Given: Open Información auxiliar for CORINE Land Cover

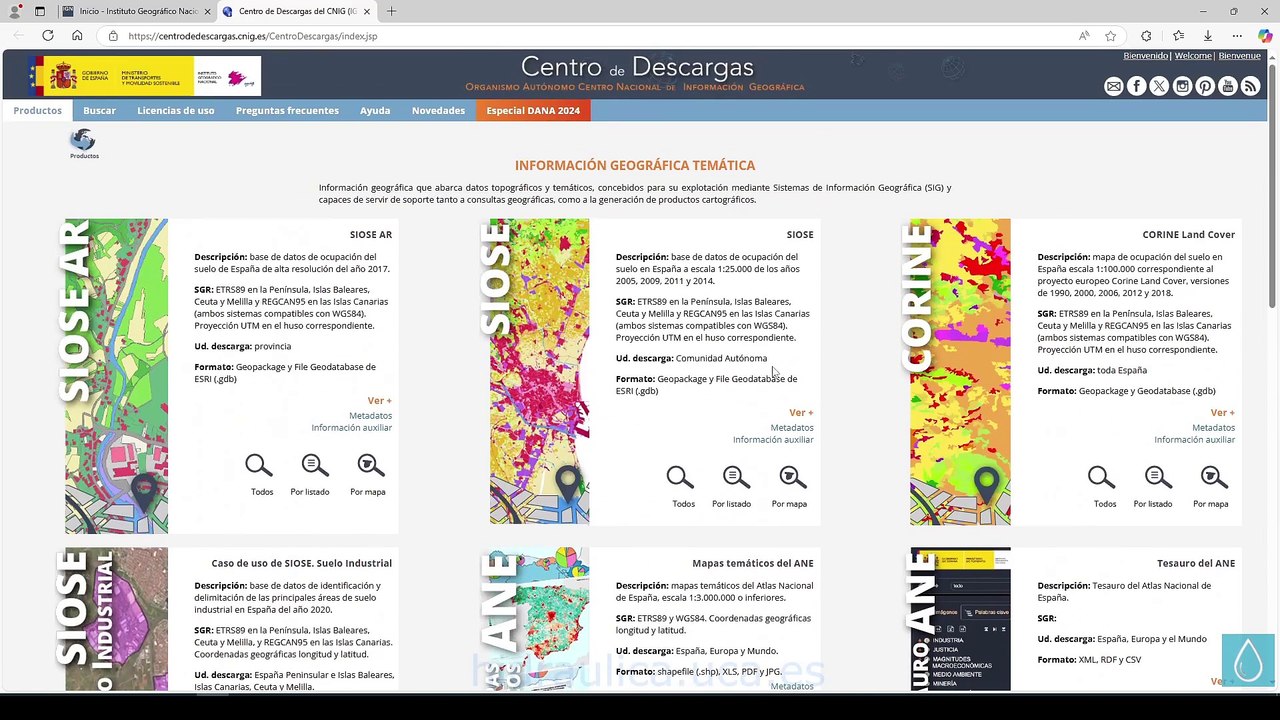Looking at the screenshot, I should click(1194, 440).
